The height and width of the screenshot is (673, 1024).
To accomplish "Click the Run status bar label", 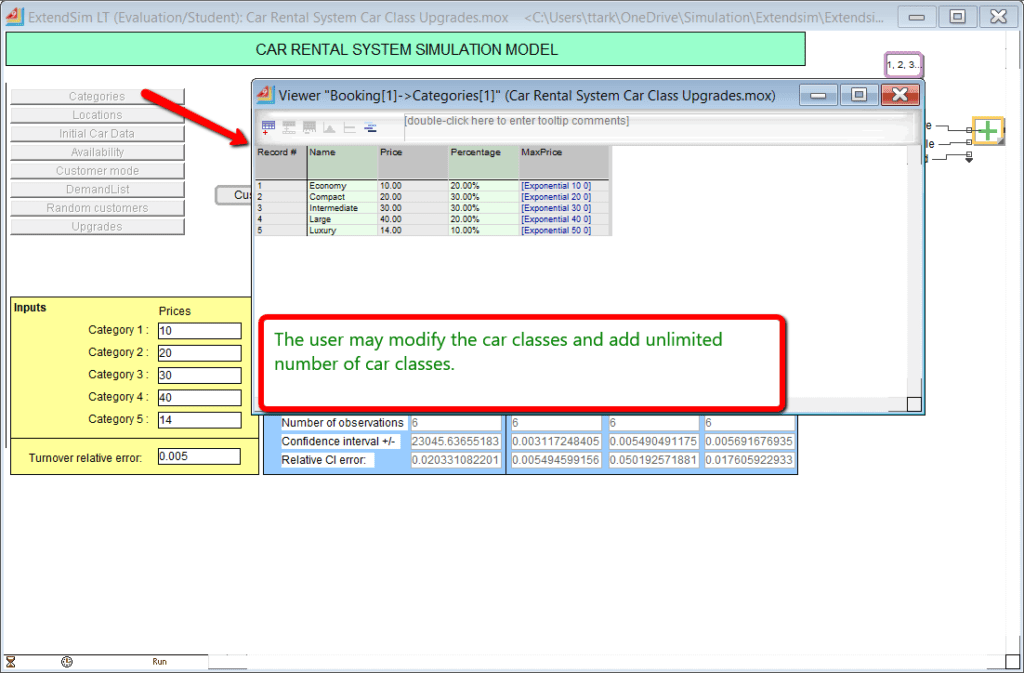I will pos(159,661).
